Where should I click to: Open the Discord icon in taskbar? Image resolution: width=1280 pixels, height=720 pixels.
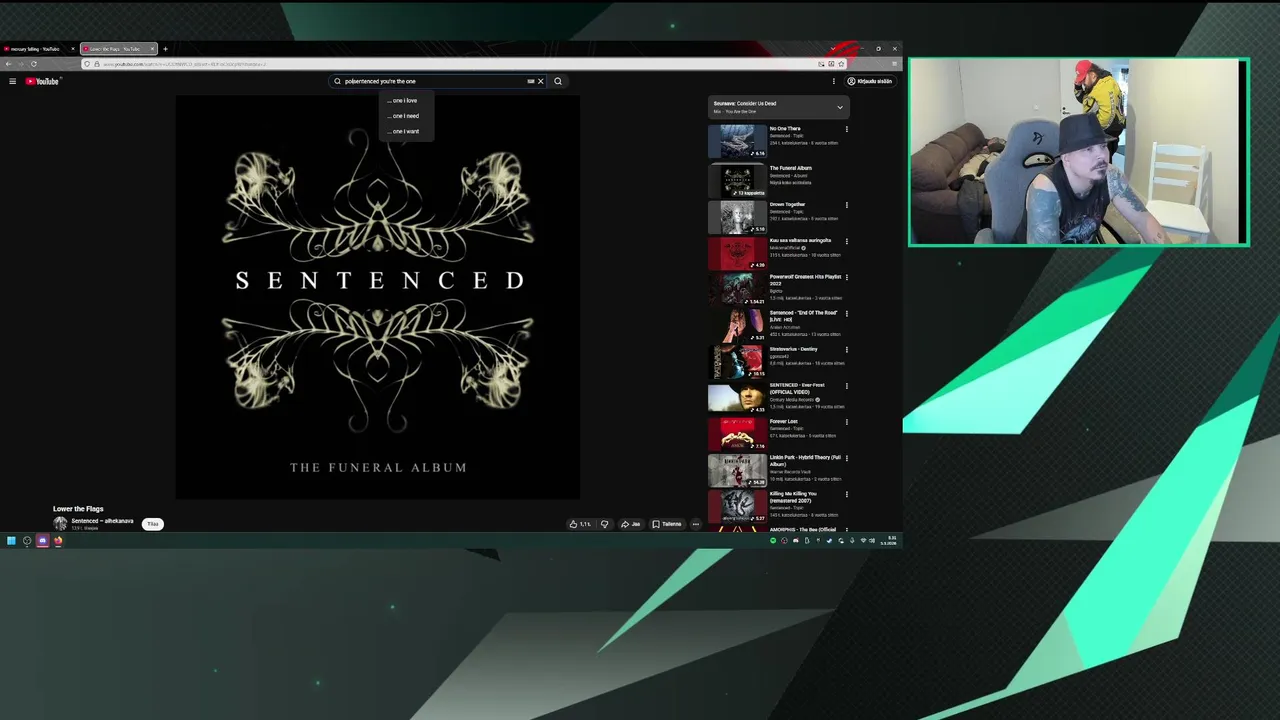(42, 541)
